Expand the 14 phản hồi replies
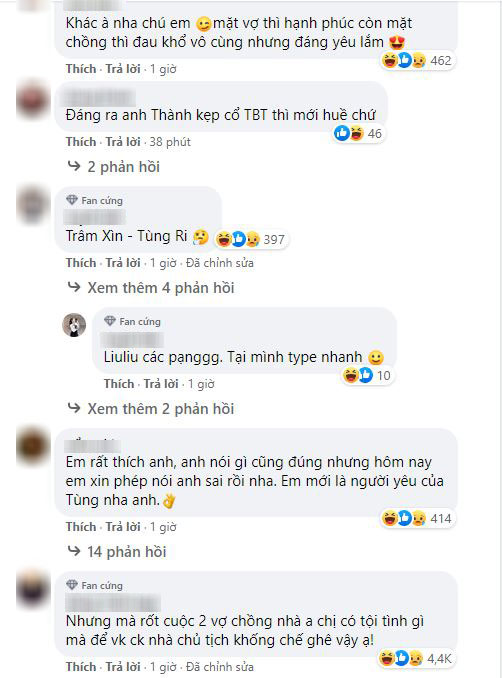The image size is (502, 678). click(117, 552)
